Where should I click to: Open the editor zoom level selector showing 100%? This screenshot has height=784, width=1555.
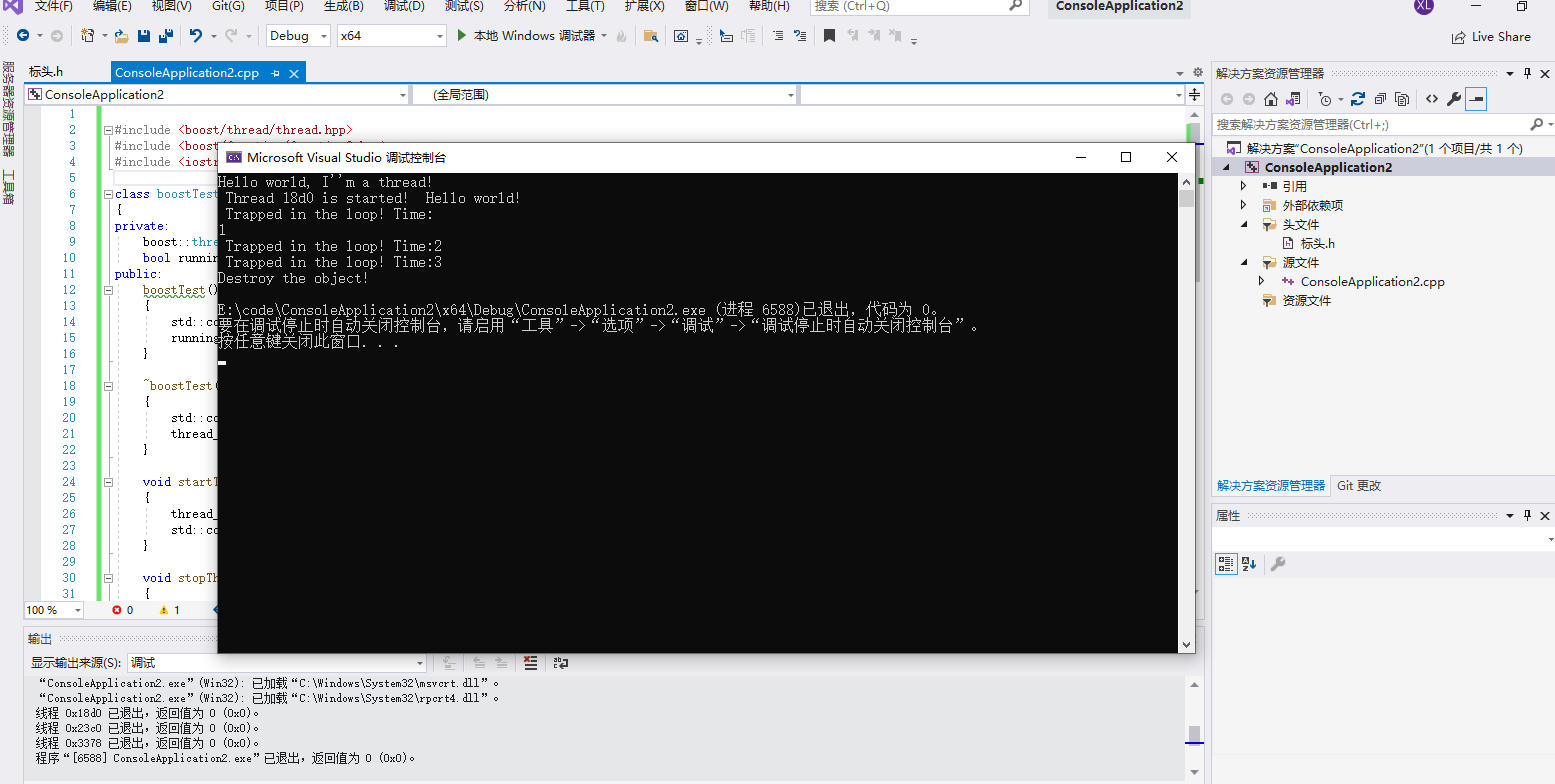52,609
